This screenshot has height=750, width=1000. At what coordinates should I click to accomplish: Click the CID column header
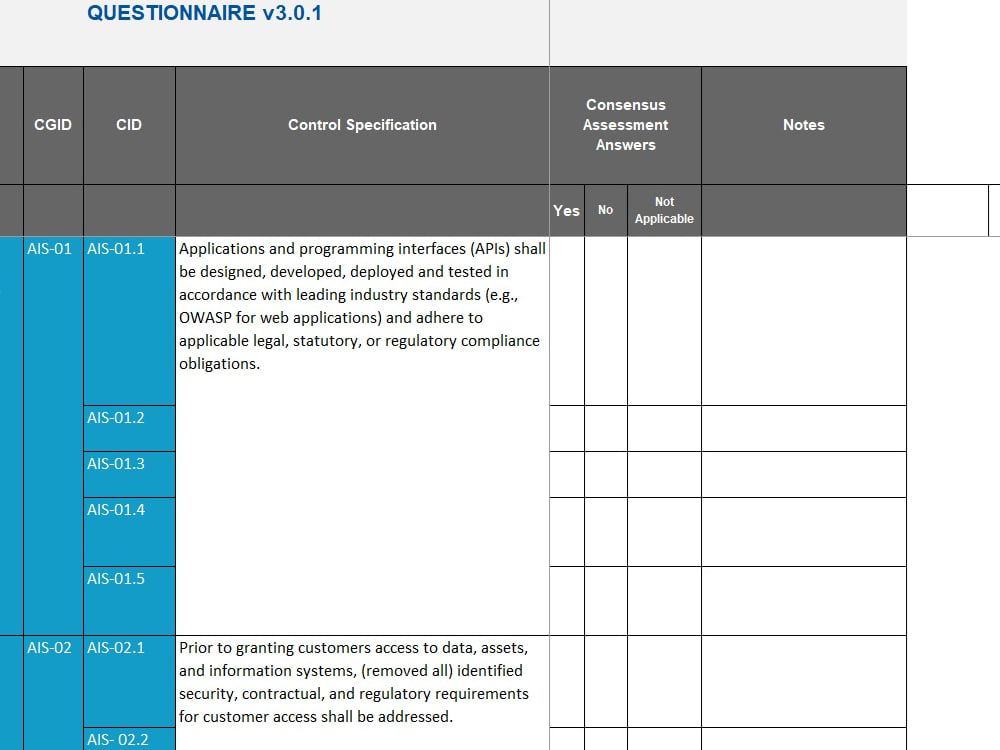[129, 125]
